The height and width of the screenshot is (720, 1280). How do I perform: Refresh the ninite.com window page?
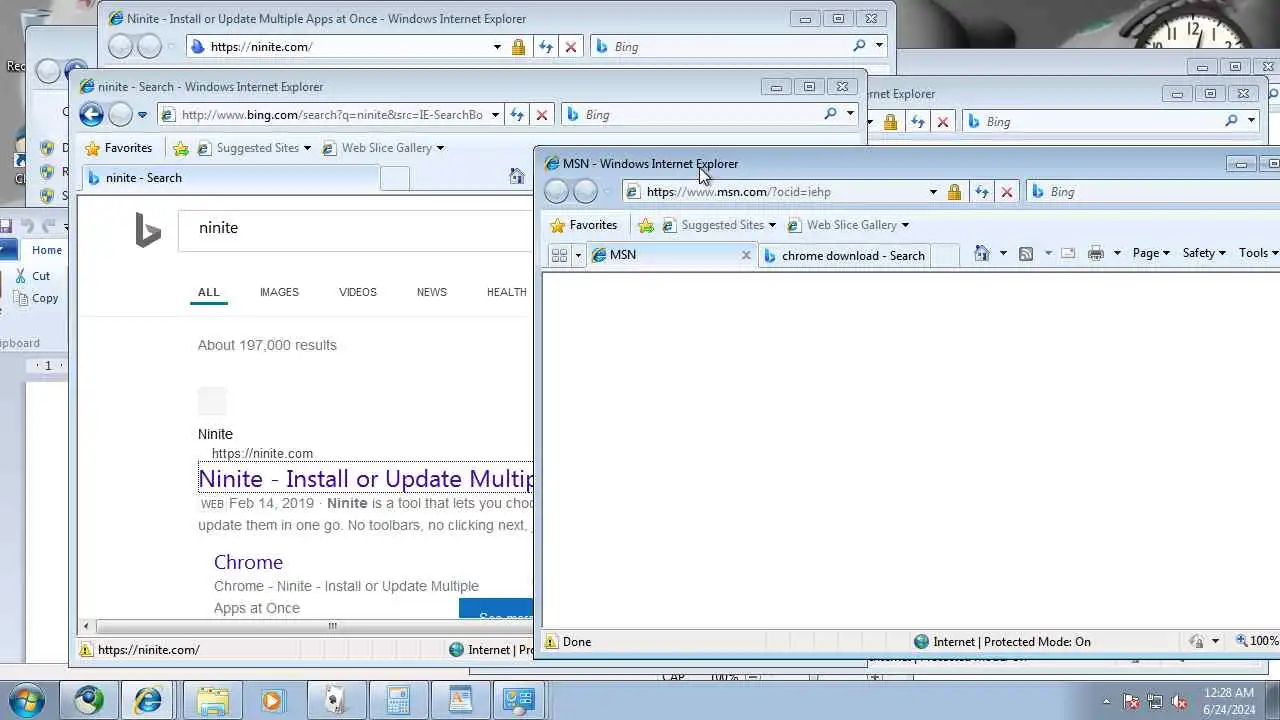[x=546, y=47]
